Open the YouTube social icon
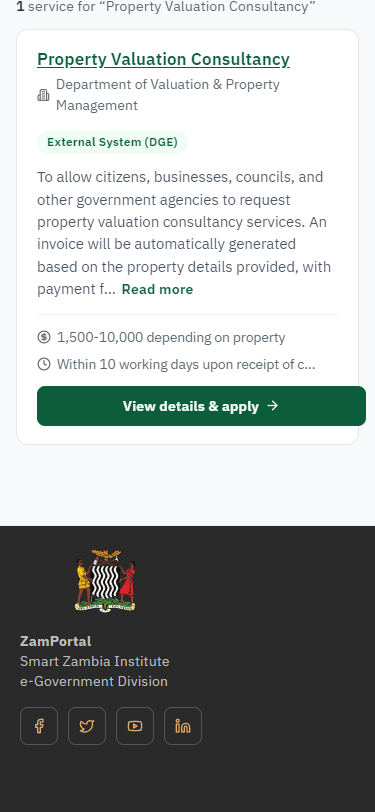 135,726
